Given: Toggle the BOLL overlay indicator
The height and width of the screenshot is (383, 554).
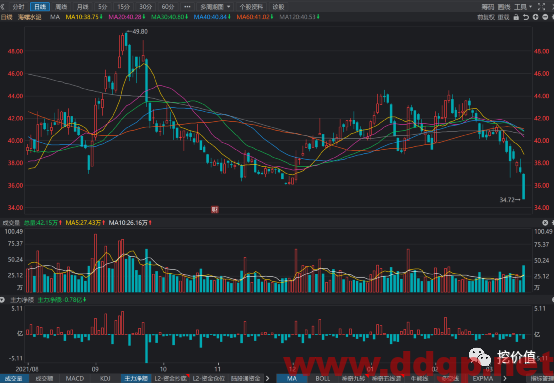Looking at the screenshot, I should pos(323,378).
